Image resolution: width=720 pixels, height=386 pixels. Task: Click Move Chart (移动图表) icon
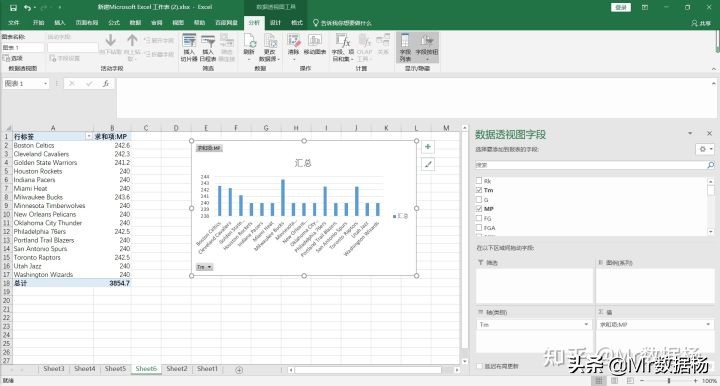click(315, 41)
